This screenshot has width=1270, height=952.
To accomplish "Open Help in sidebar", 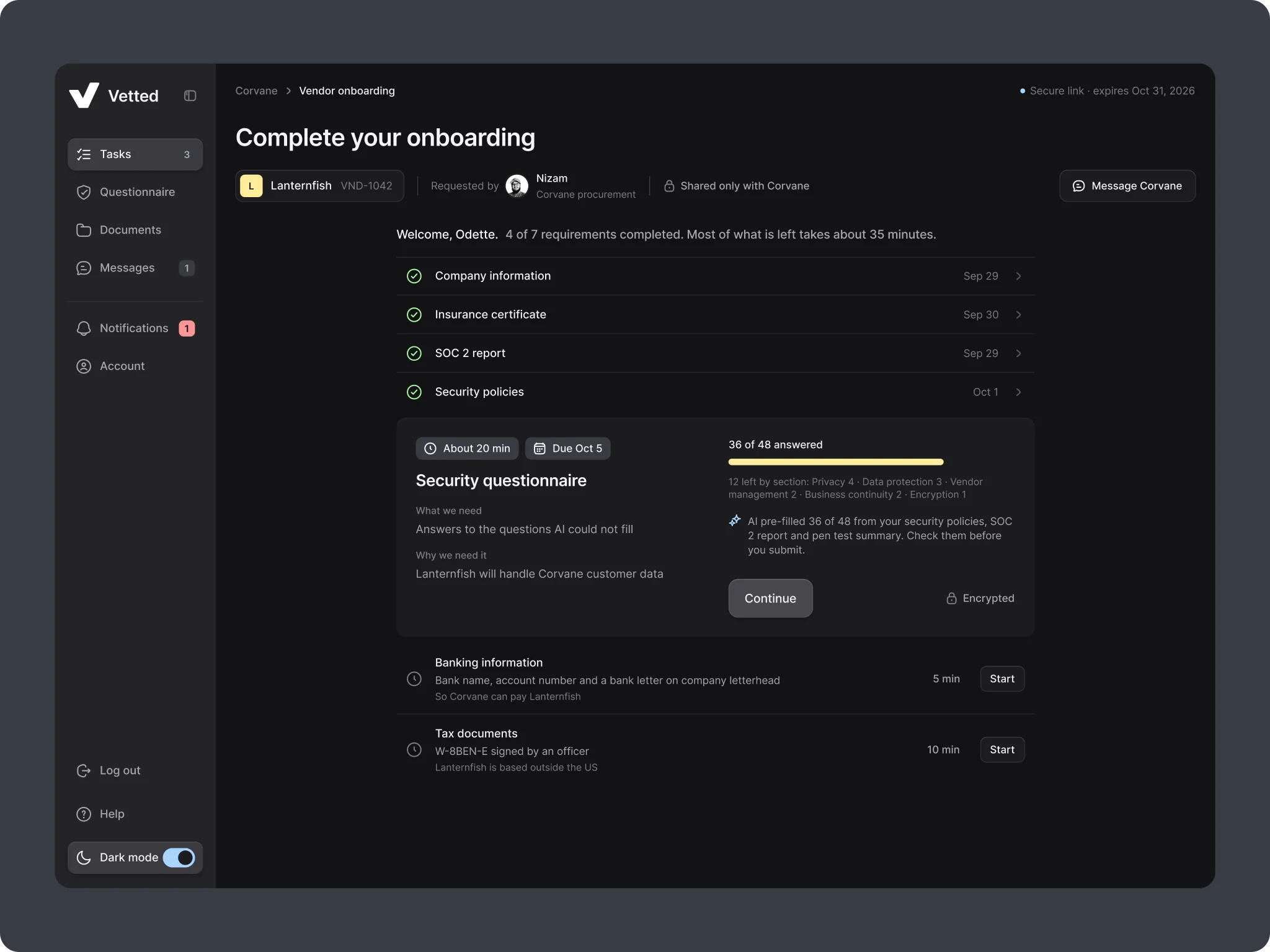I will (x=135, y=814).
